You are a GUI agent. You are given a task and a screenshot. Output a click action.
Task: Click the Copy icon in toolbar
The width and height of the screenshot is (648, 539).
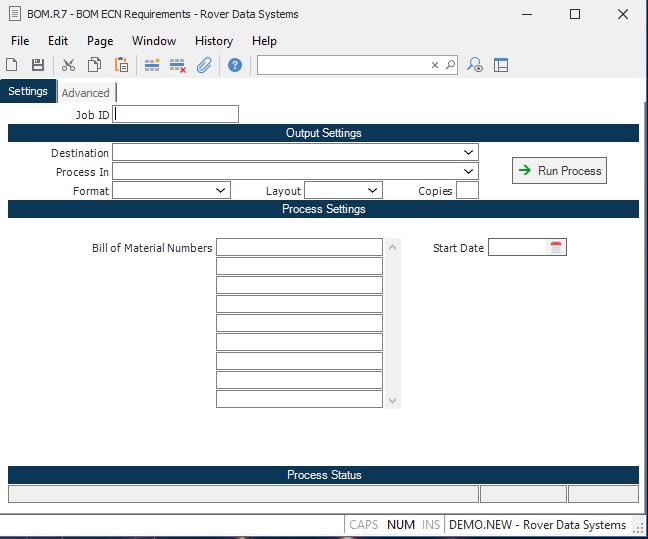point(94,65)
